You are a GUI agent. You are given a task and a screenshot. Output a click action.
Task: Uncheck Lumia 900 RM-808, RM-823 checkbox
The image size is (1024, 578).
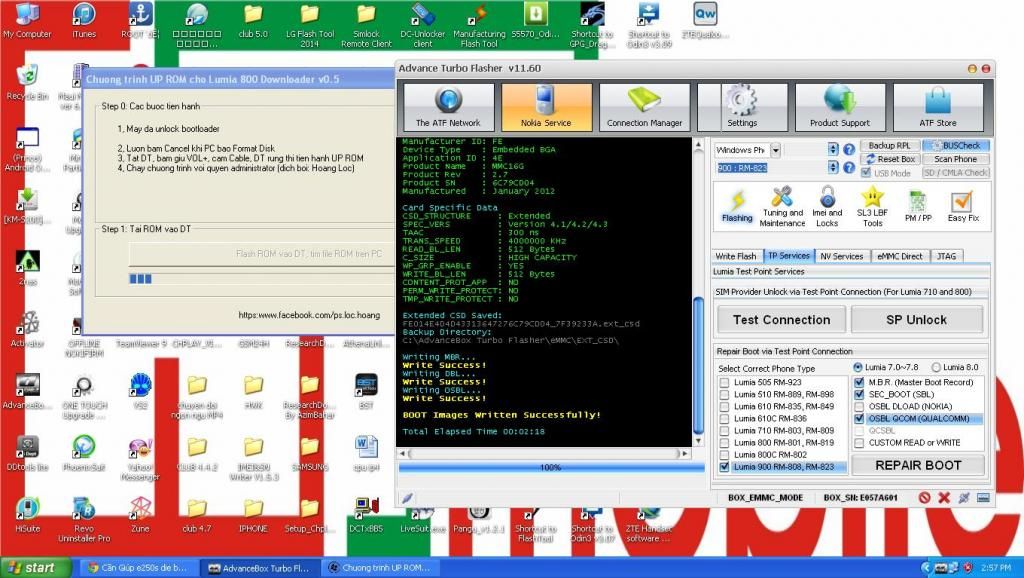(724, 467)
